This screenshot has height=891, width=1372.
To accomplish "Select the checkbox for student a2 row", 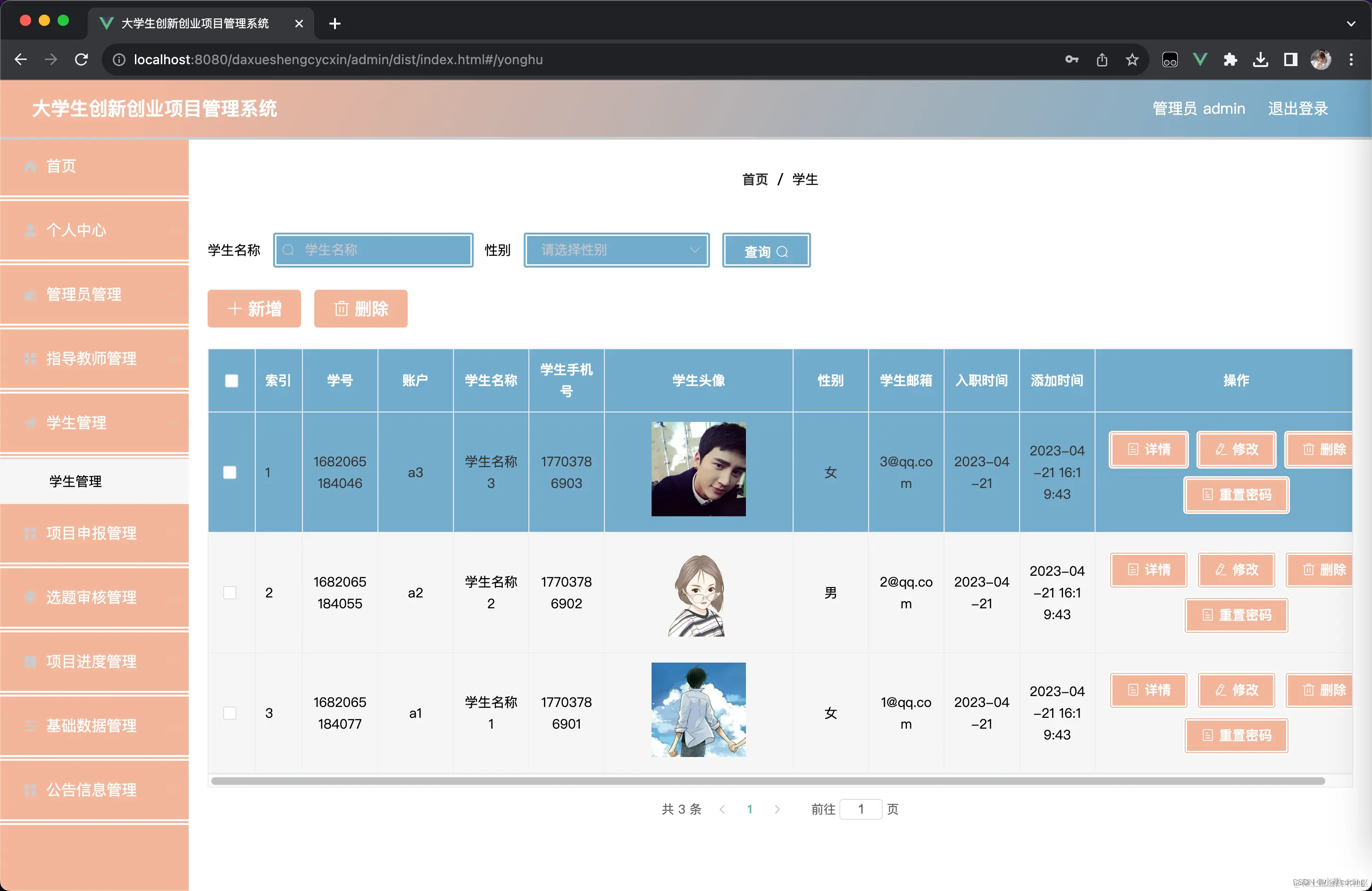I will tap(229, 593).
